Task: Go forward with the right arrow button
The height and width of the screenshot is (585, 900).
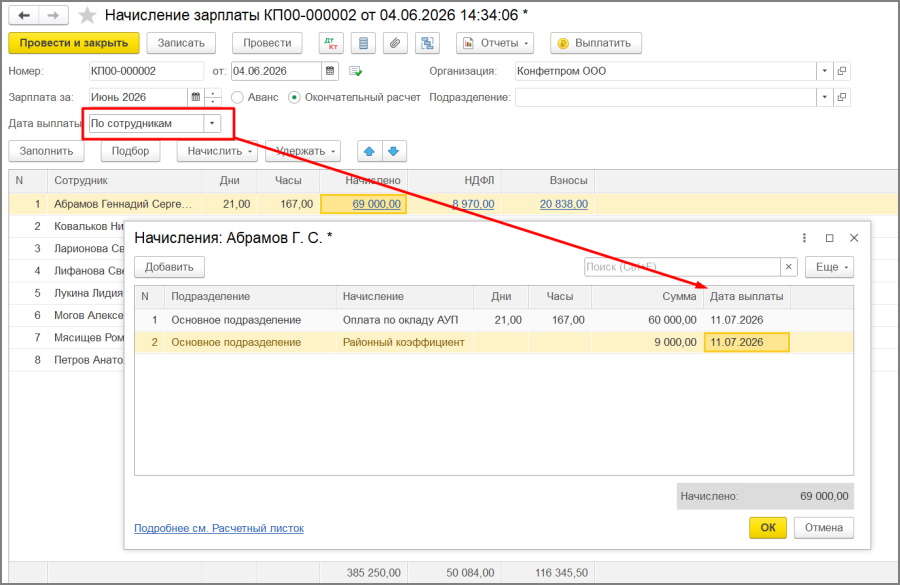Action: tap(53, 15)
